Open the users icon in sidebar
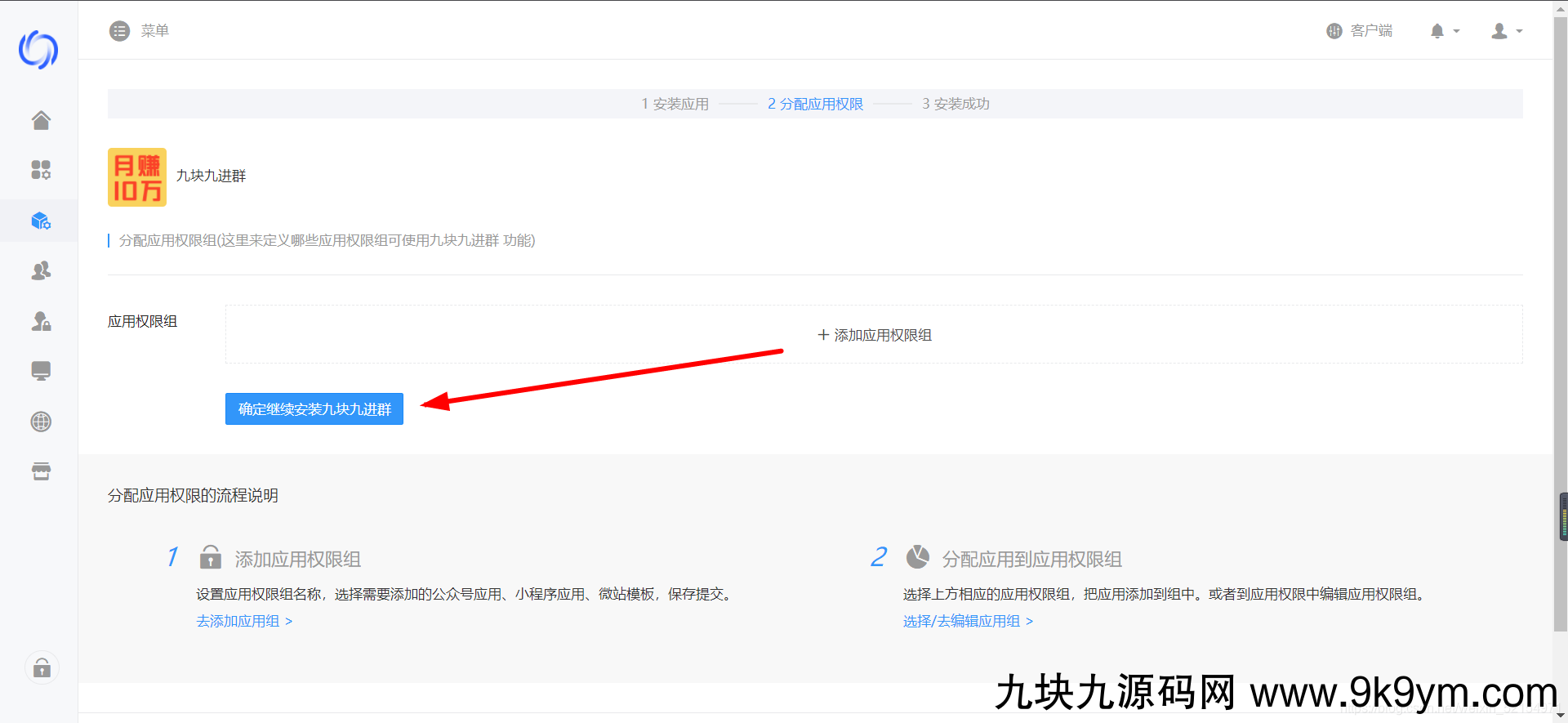The image size is (1568, 723). [x=41, y=270]
